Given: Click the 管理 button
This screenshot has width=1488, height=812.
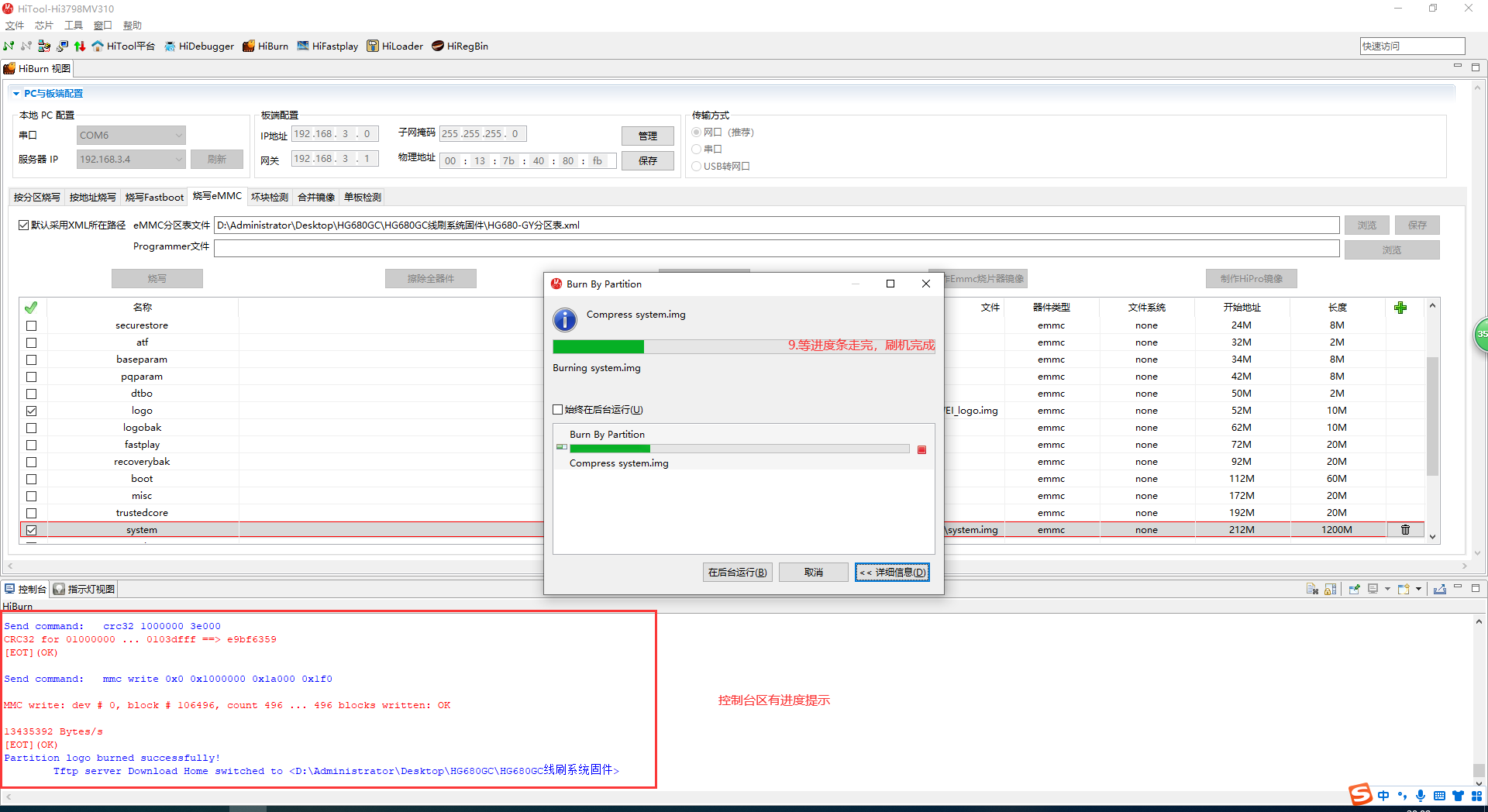Looking at the screenshot, I should tap(648, 136).
